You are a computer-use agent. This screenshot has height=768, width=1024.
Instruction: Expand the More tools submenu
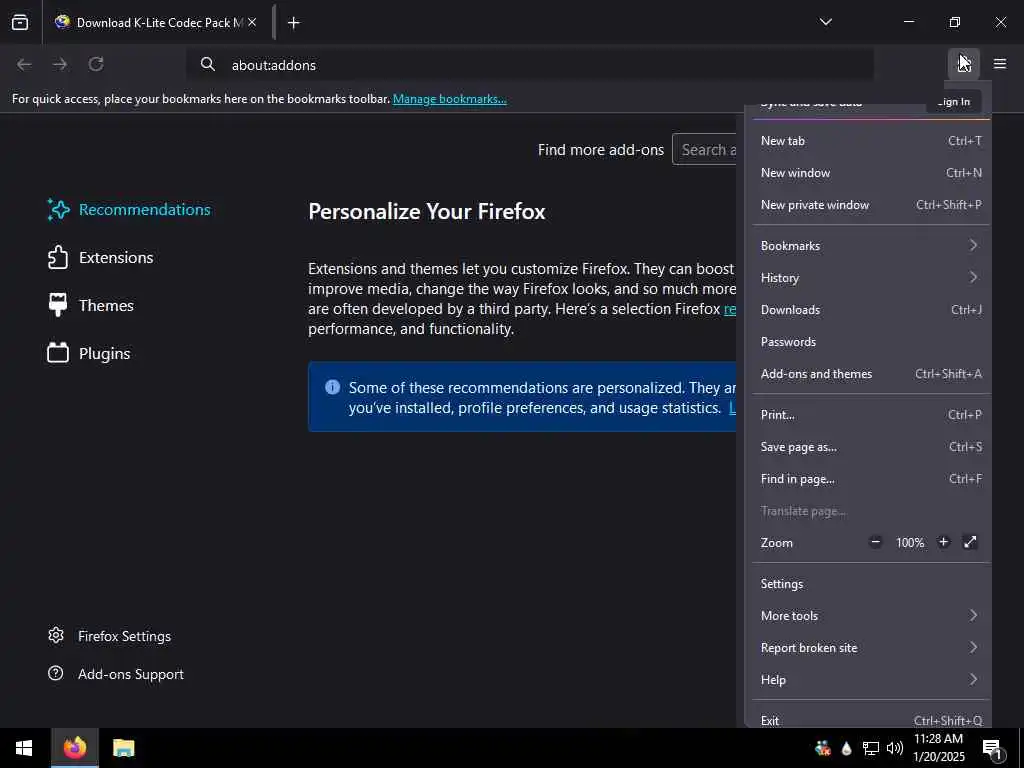[871, 616]
